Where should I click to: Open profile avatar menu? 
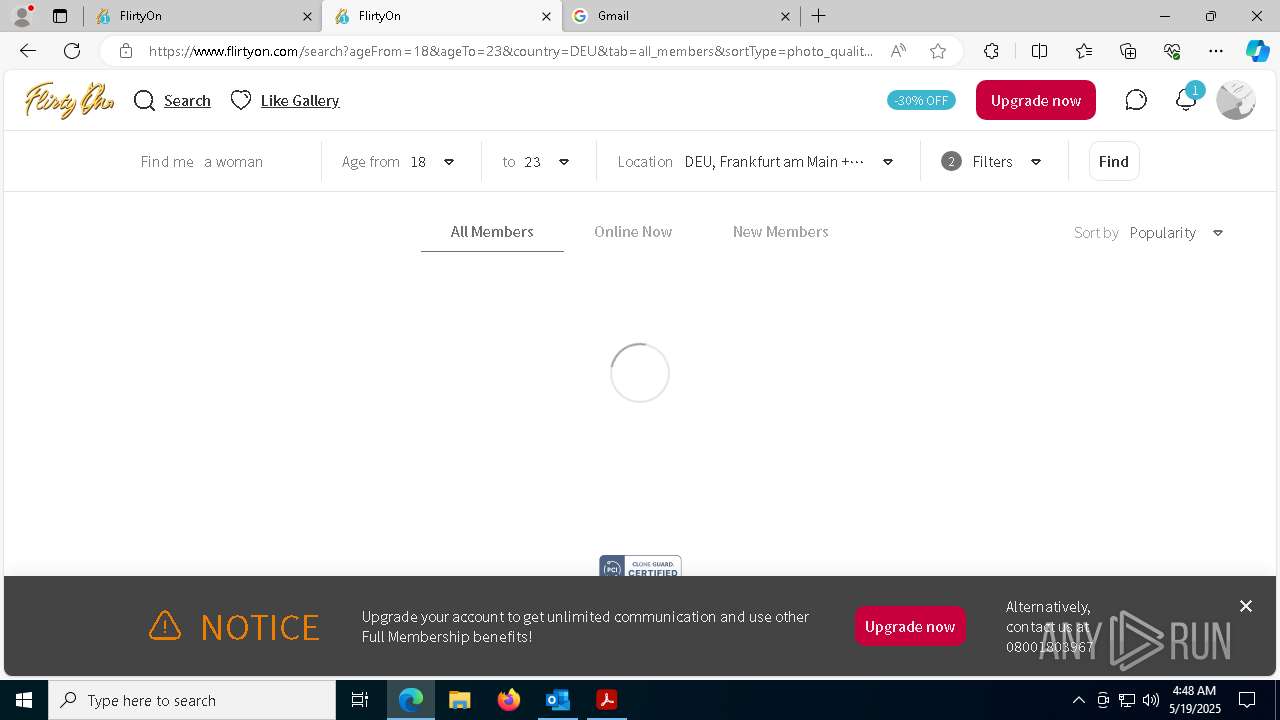point(1236,100)
